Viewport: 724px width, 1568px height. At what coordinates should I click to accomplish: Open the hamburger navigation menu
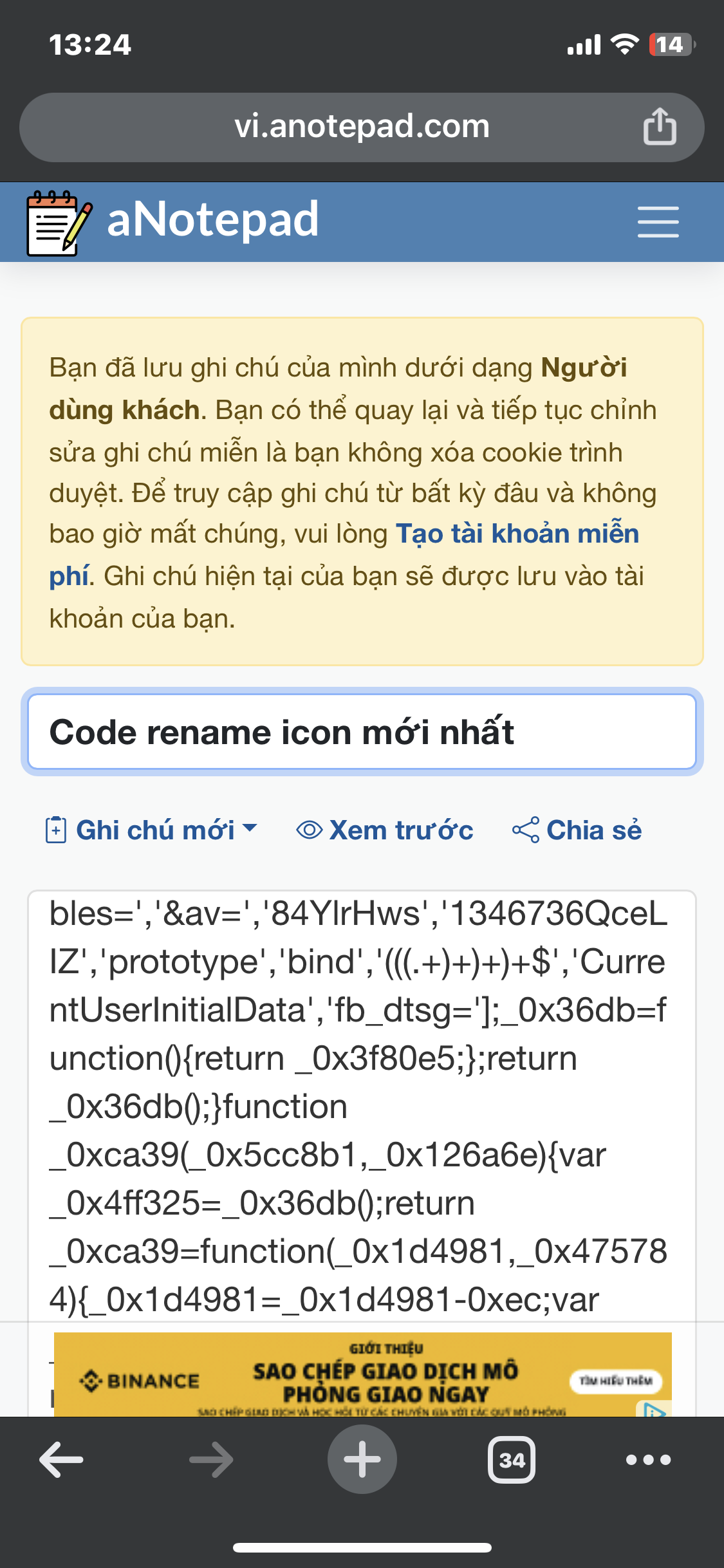click(658, 222)
